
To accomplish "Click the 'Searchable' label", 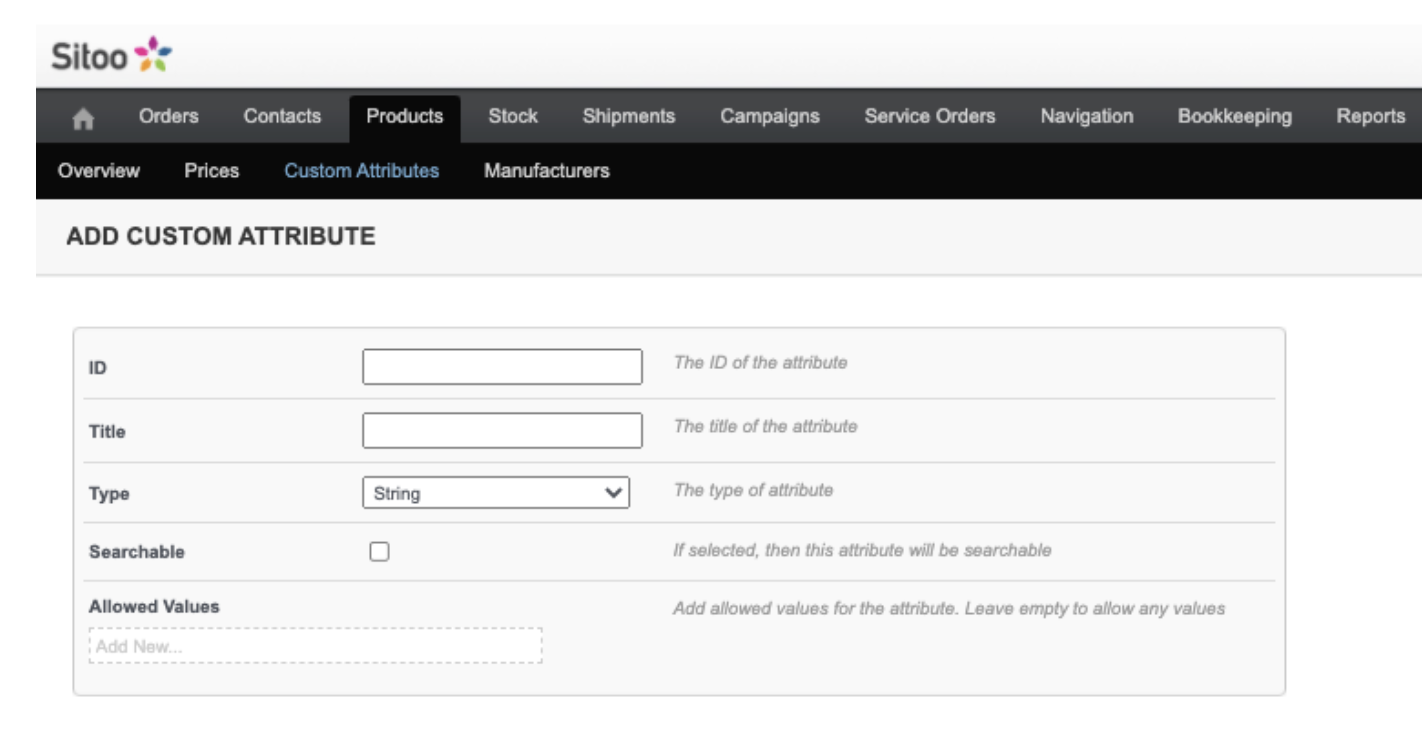I will coord(137,551).
